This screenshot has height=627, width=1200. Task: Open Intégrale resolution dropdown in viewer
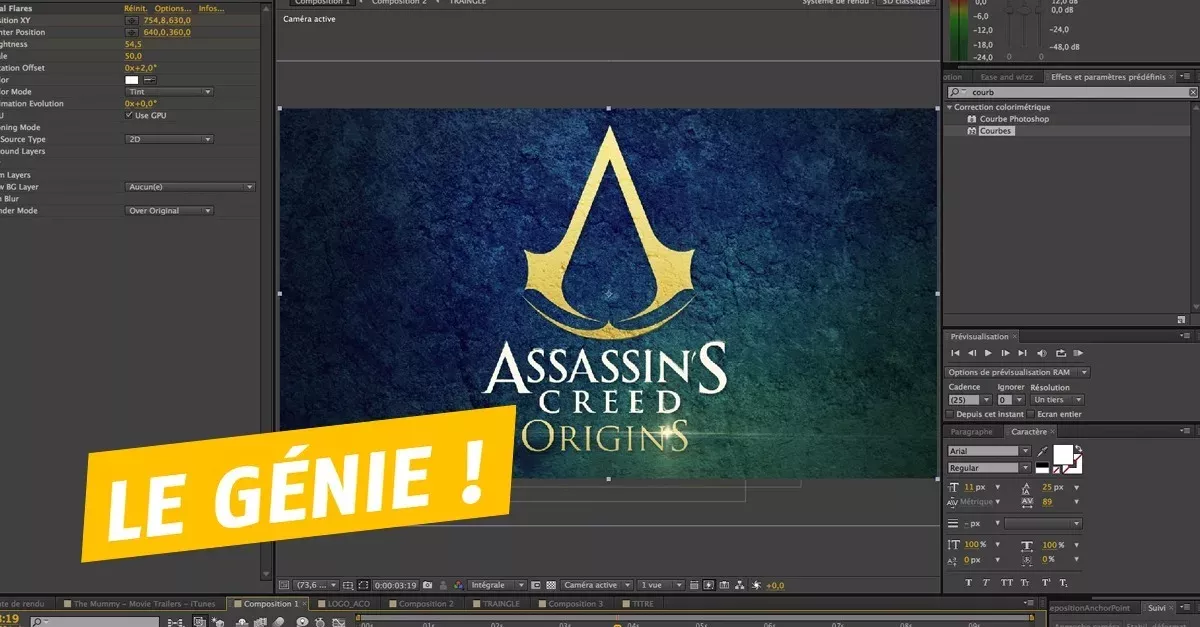(x=497, y=585)
